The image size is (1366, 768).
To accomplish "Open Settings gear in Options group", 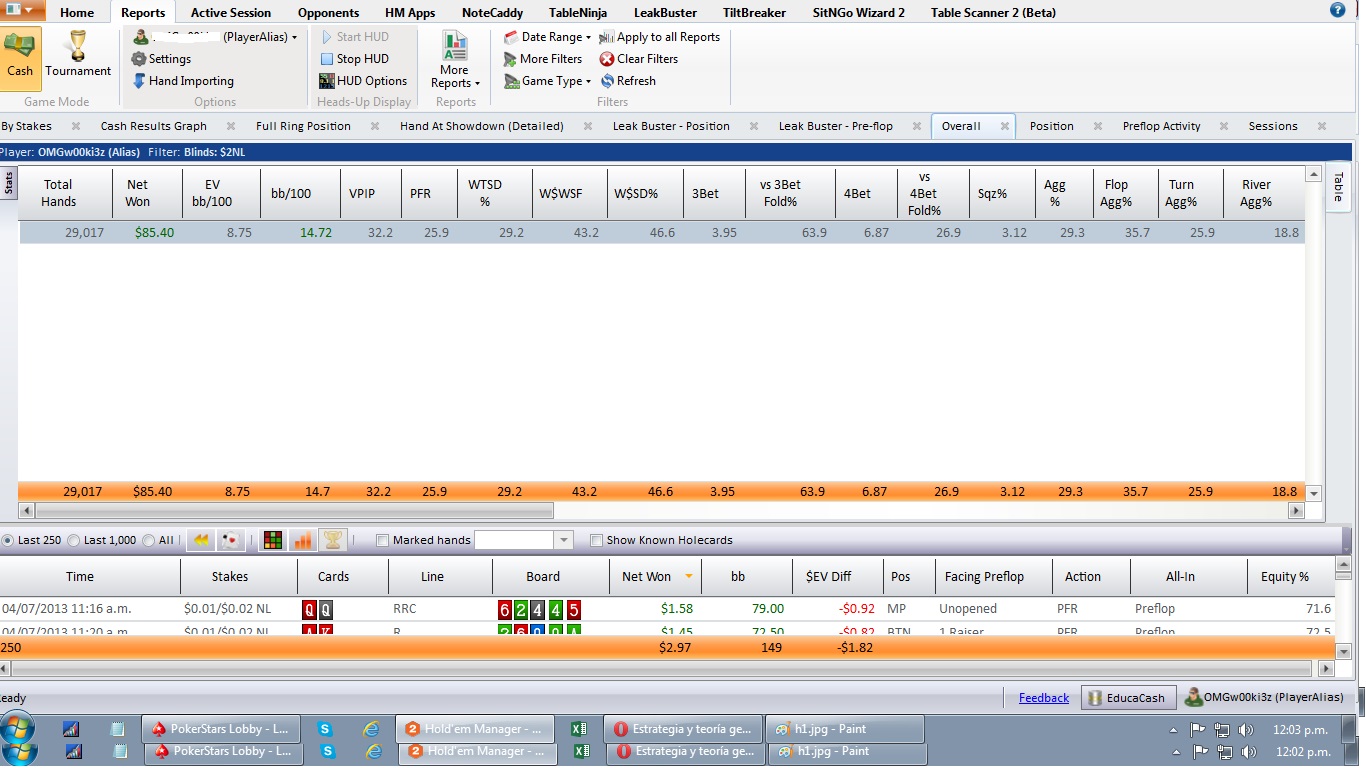I will (161, 59).
